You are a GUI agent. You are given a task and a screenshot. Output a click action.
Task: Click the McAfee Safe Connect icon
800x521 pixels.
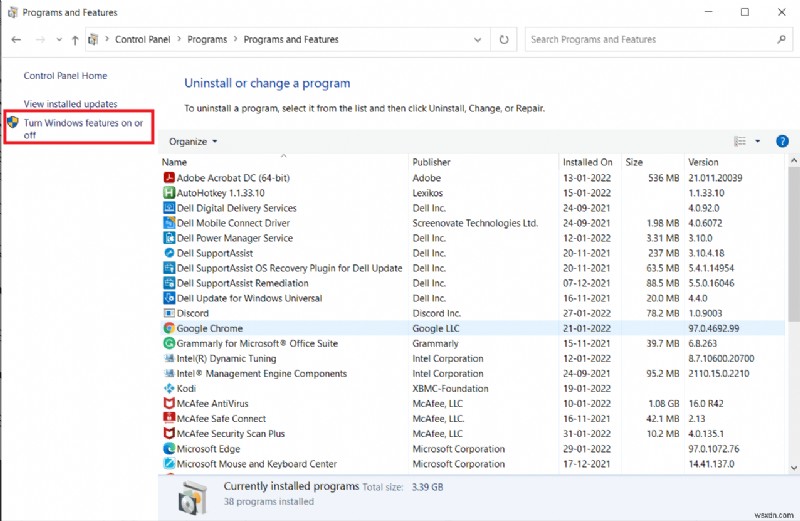pos(169,418)
